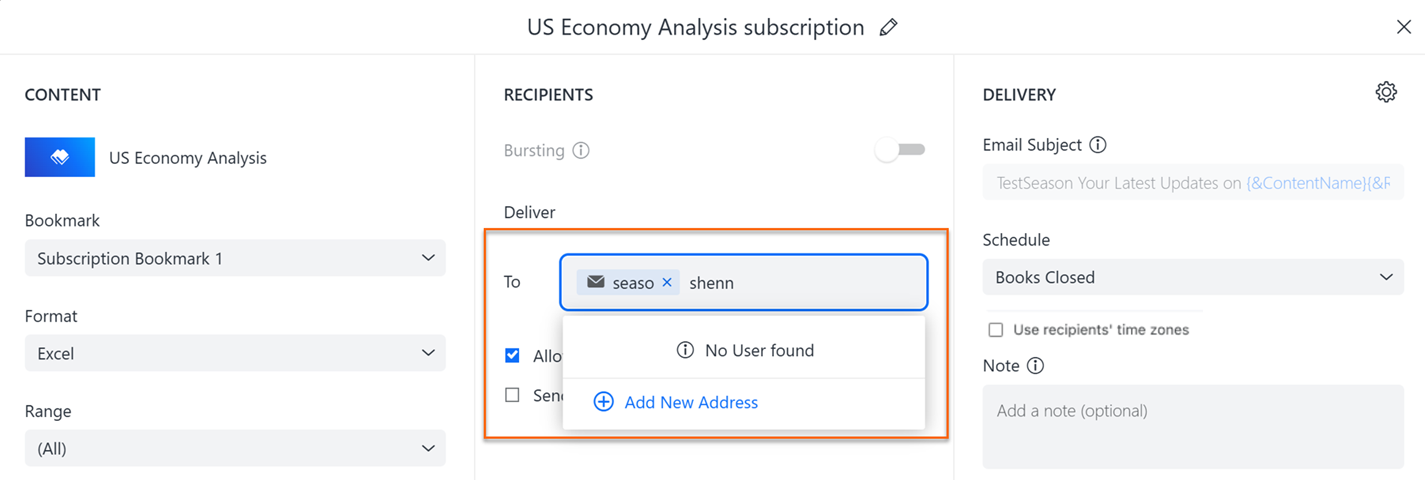Click the Bursting info icon
This screenshot has height=480, width=1425.
click(x=581, y=151)
